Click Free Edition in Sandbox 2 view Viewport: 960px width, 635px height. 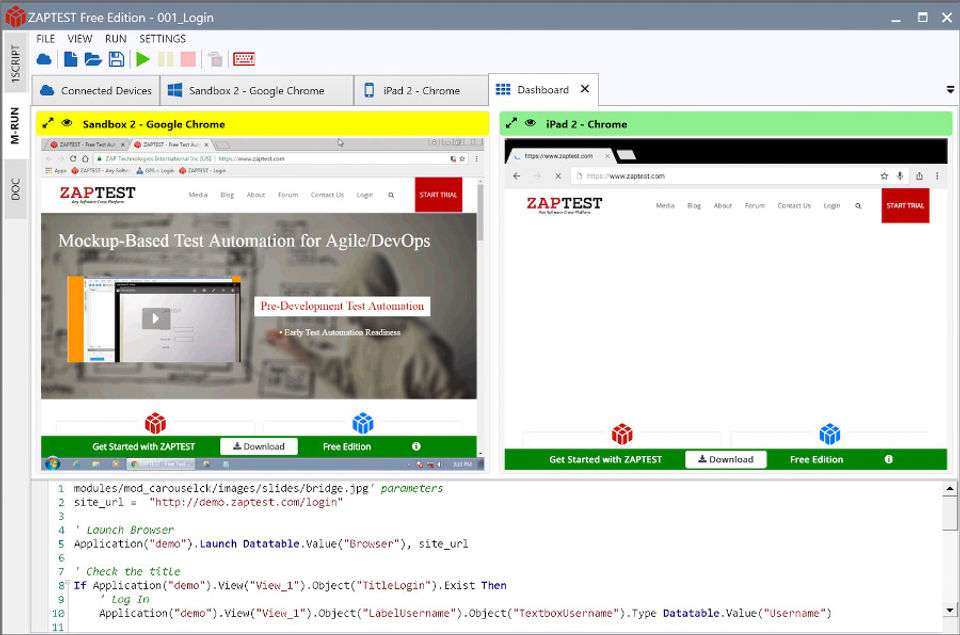[x=347, y=447]
